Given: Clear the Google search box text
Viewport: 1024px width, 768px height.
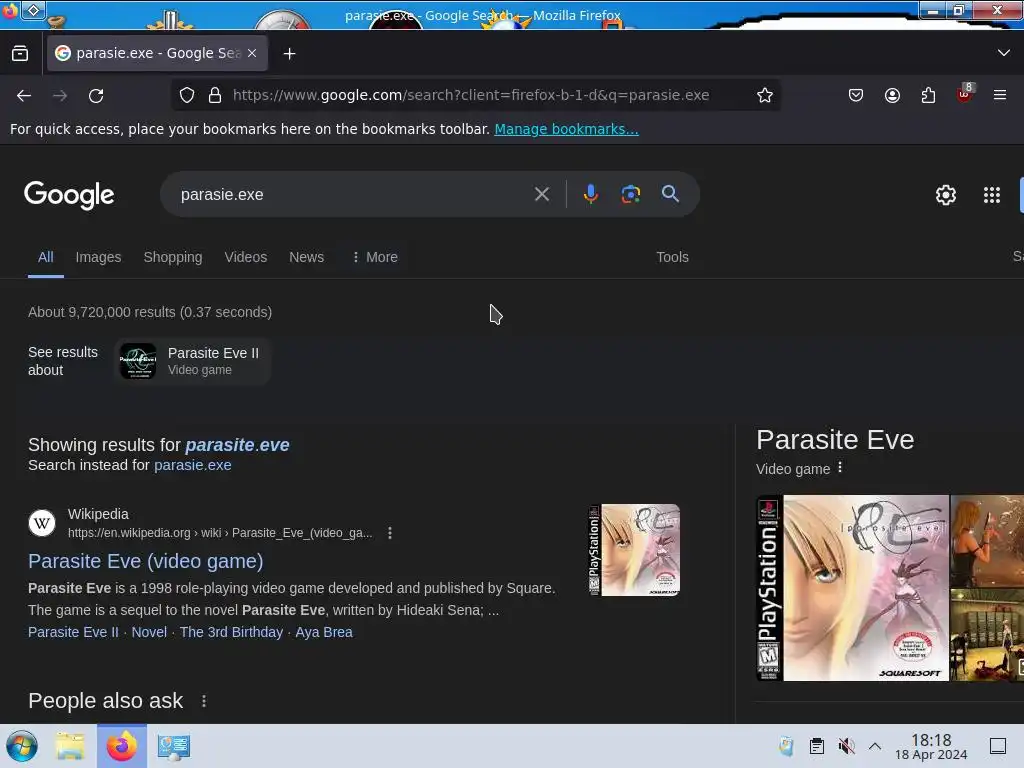Looking at the screenshot, I should [541, 194].
